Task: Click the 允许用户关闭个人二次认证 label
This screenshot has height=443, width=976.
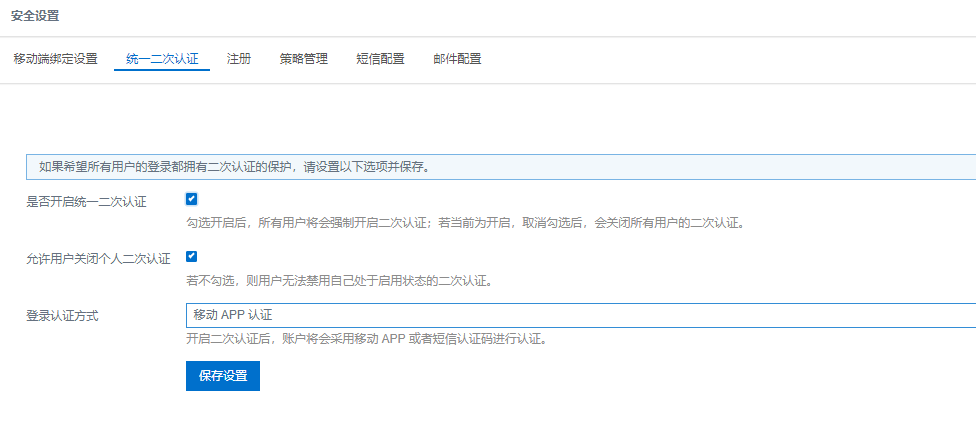Action: pos(98,259)
